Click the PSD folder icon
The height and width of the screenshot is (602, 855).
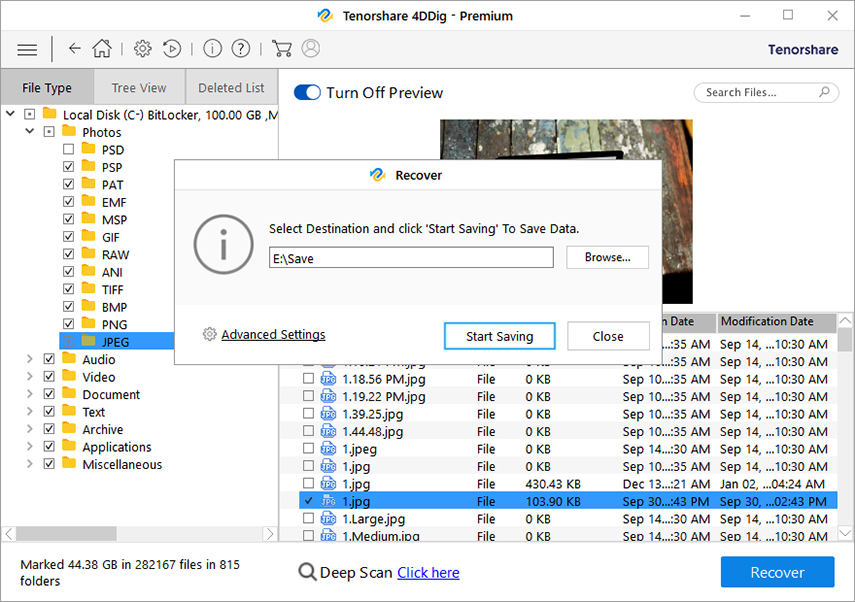click(88, 149)
